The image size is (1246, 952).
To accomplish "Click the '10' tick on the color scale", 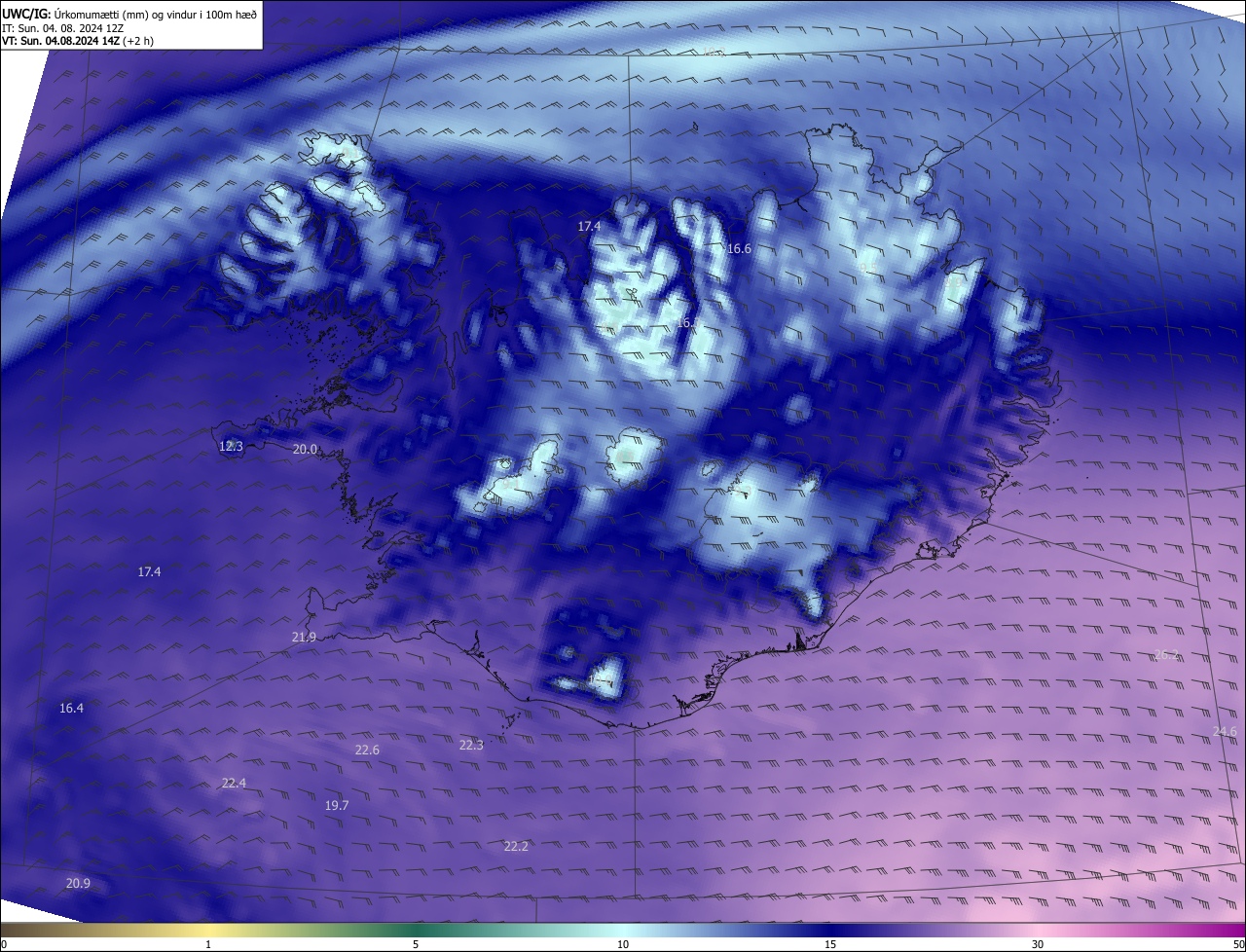I will pyautogui.click(x=623, y=944).
